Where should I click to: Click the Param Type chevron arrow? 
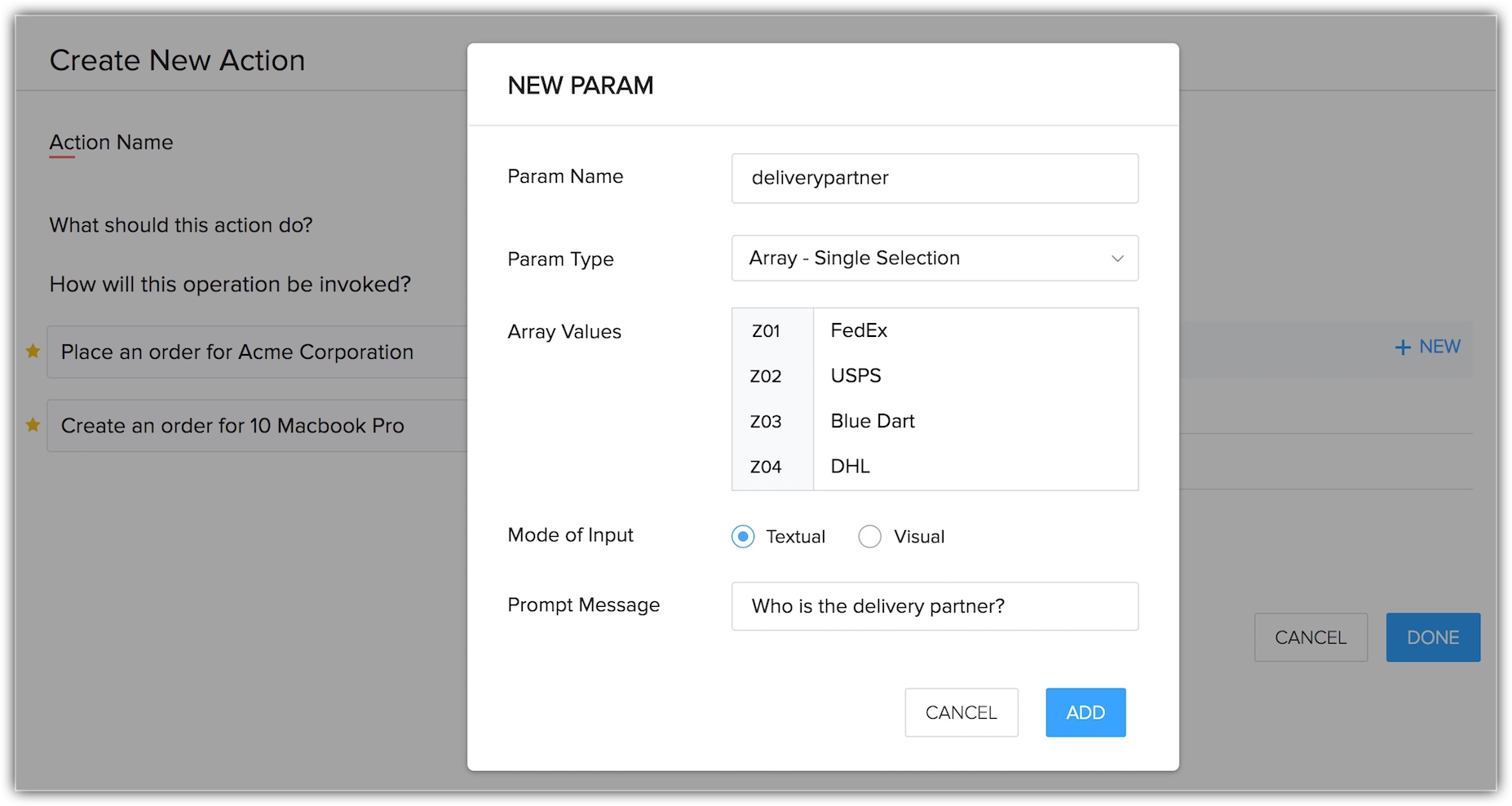coord(1117,259)
